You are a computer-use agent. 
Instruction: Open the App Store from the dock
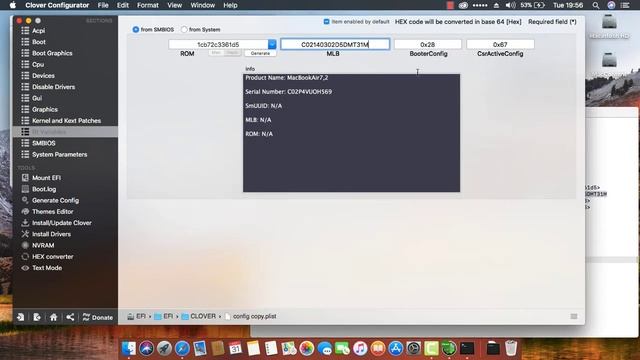coord(396,348)
